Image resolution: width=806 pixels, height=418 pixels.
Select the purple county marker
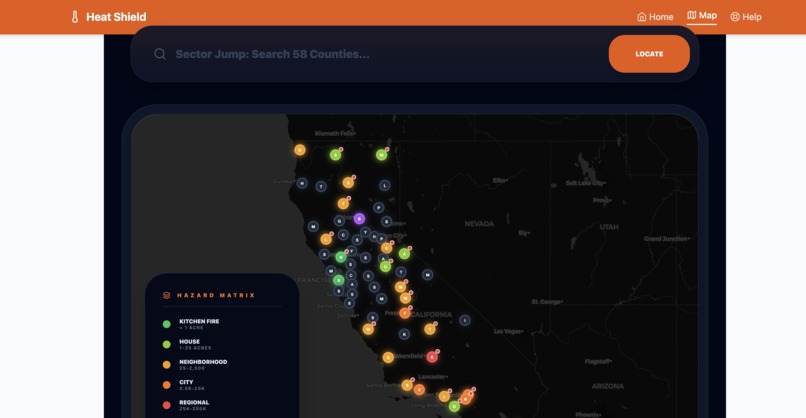359,219
